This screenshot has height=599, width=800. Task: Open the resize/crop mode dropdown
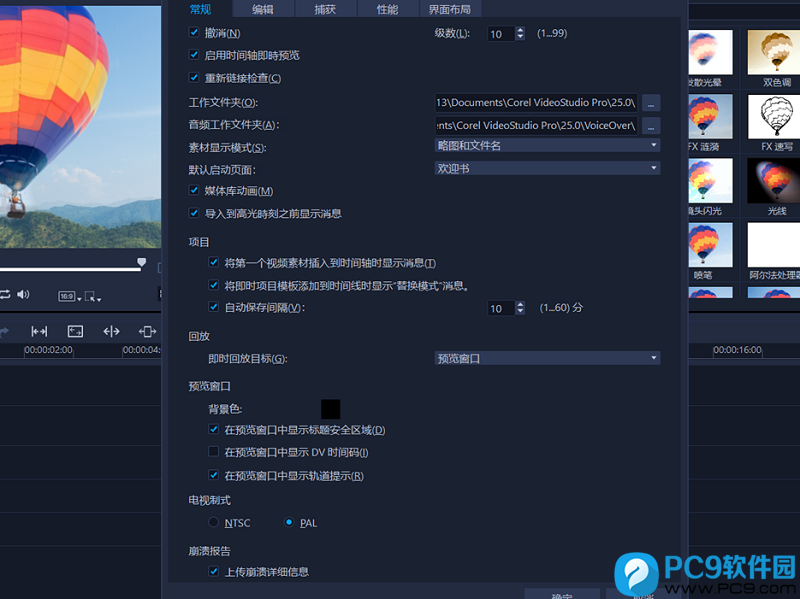tap(92, 296)
